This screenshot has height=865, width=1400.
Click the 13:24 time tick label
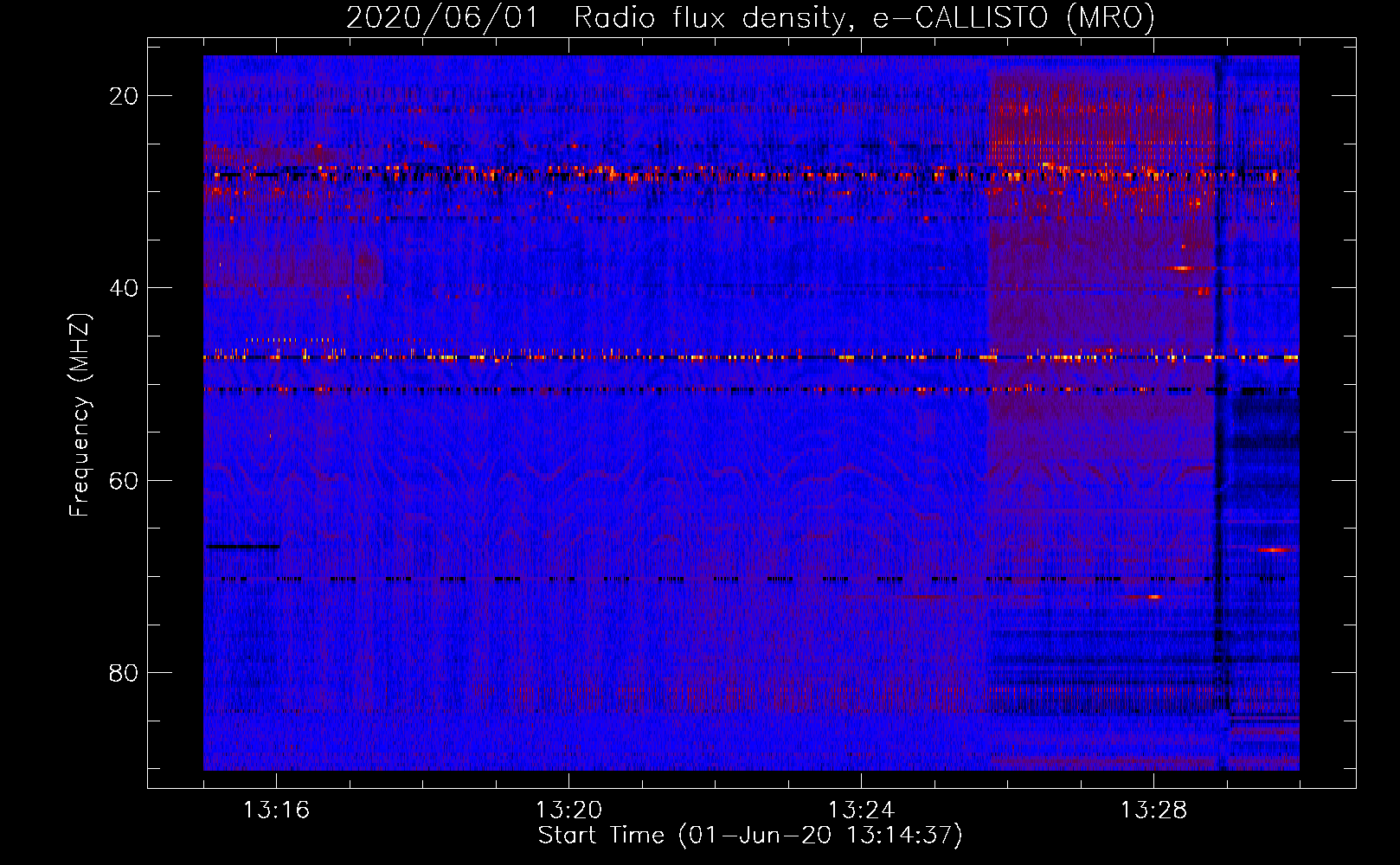coord(861,811)
